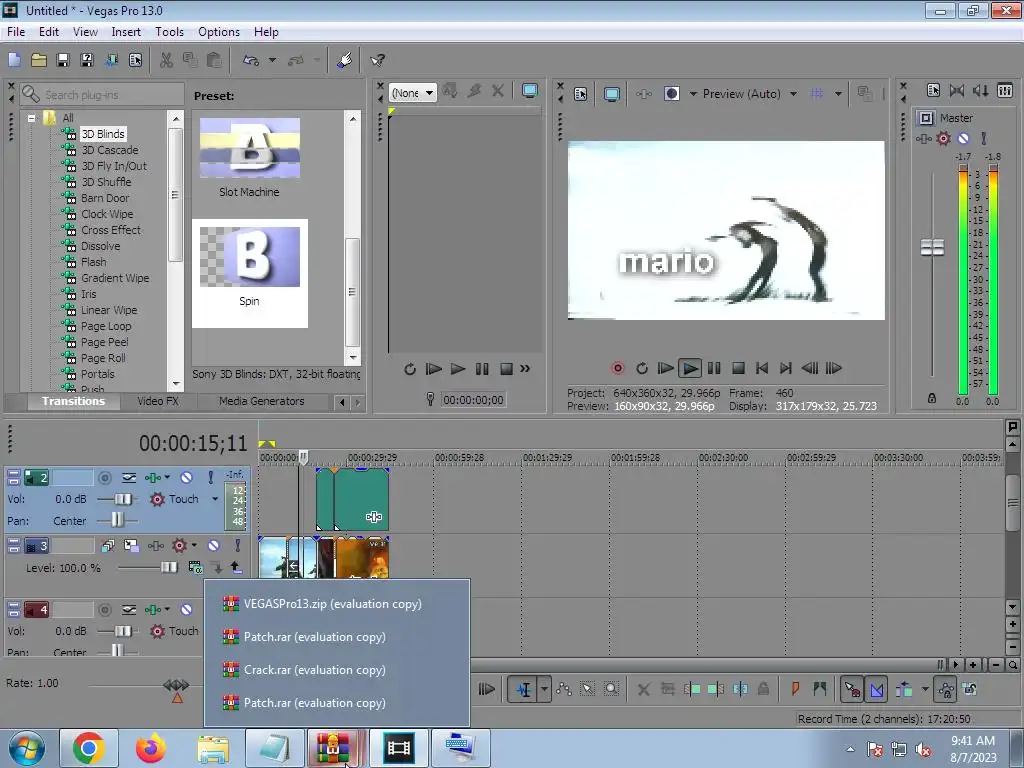Create a new project with toolbar icon
1024x768 pixels.
14,60
